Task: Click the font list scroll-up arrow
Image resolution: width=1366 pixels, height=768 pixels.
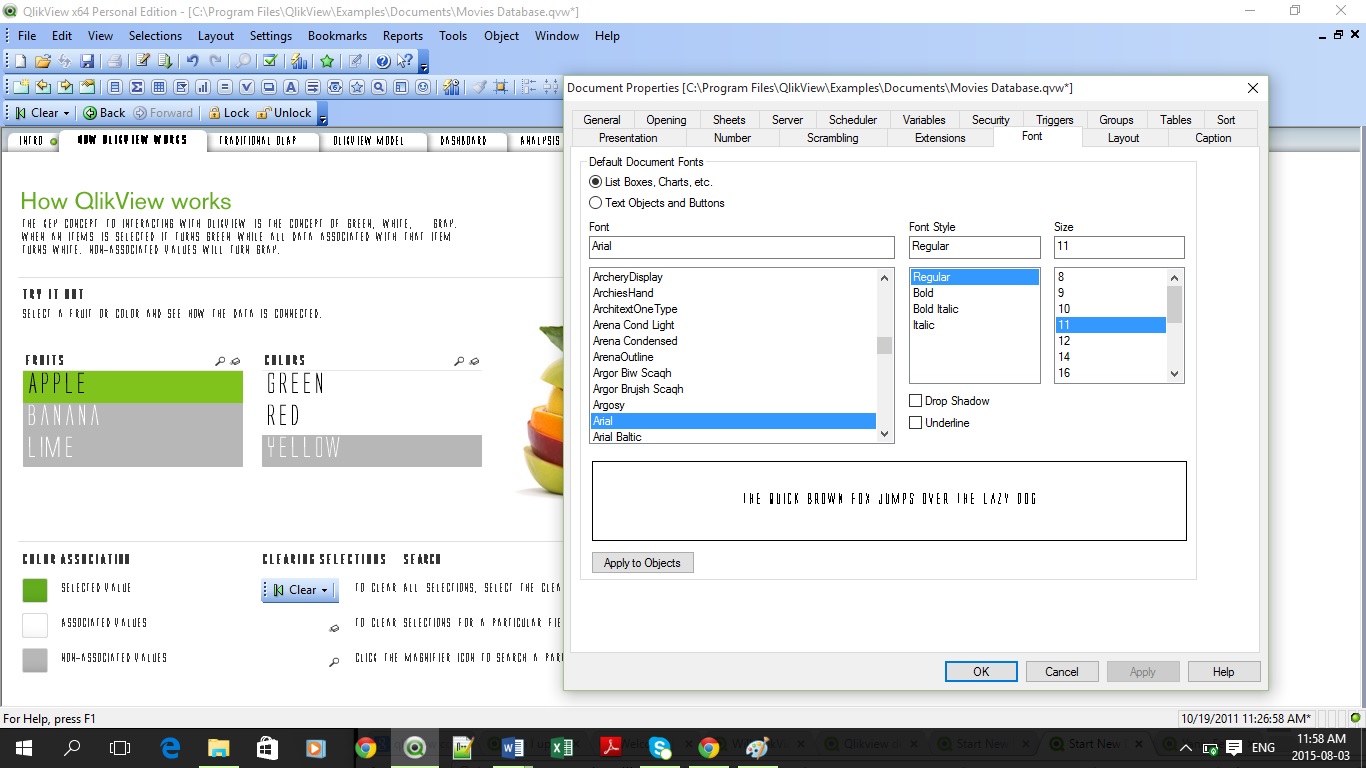Action: pyautogui.click(x=885, y=277)
